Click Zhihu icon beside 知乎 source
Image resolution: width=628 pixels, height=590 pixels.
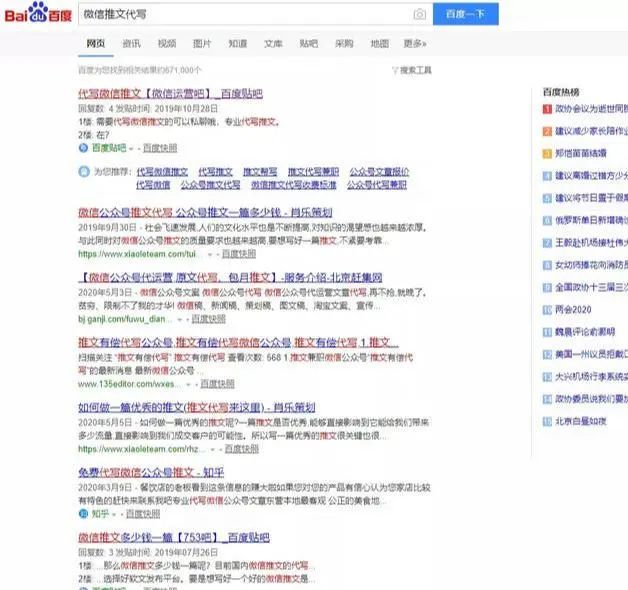pos(83,514)
